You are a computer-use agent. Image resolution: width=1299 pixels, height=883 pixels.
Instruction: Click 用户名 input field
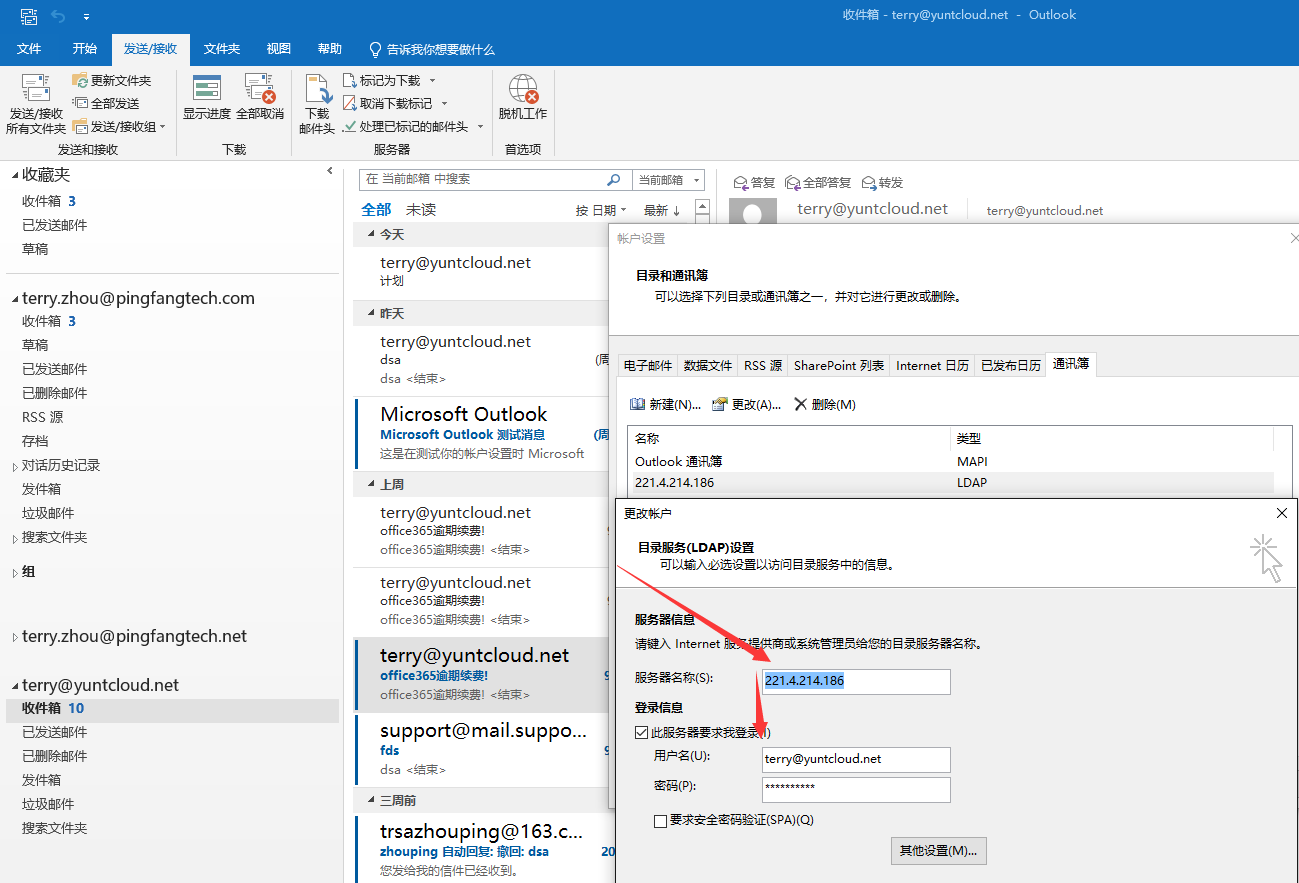[856, 759]
